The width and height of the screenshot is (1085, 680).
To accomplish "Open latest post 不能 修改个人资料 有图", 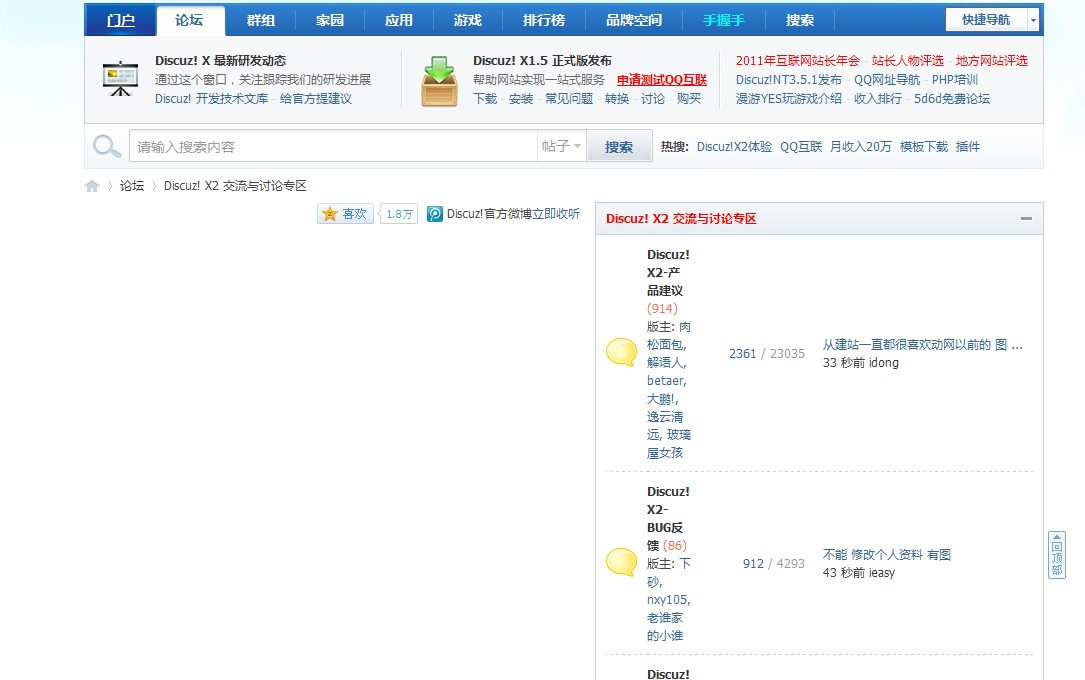I will point(886,555).
